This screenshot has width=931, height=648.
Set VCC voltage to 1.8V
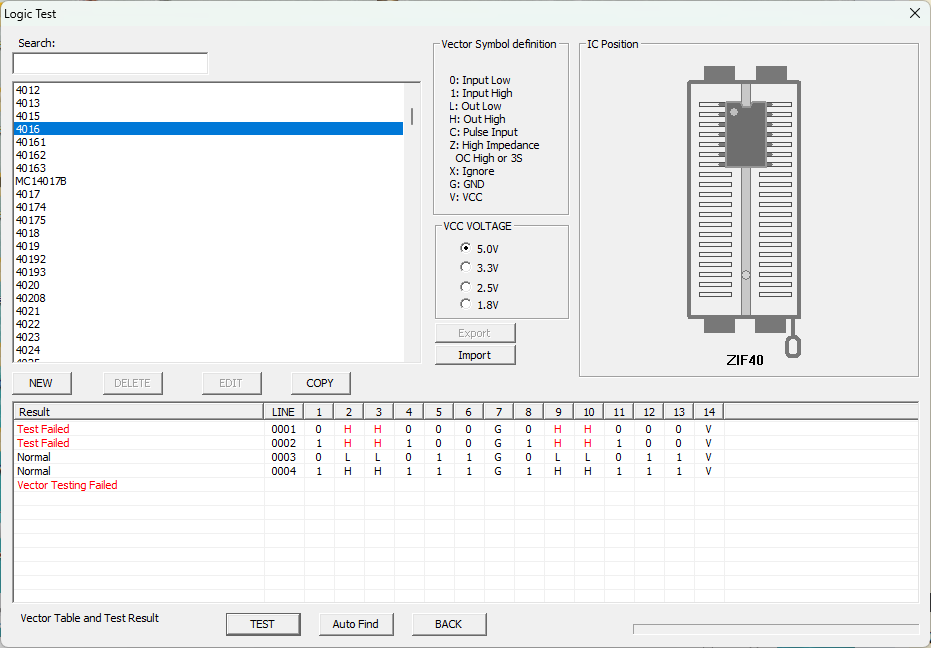(x=465, y=304)
